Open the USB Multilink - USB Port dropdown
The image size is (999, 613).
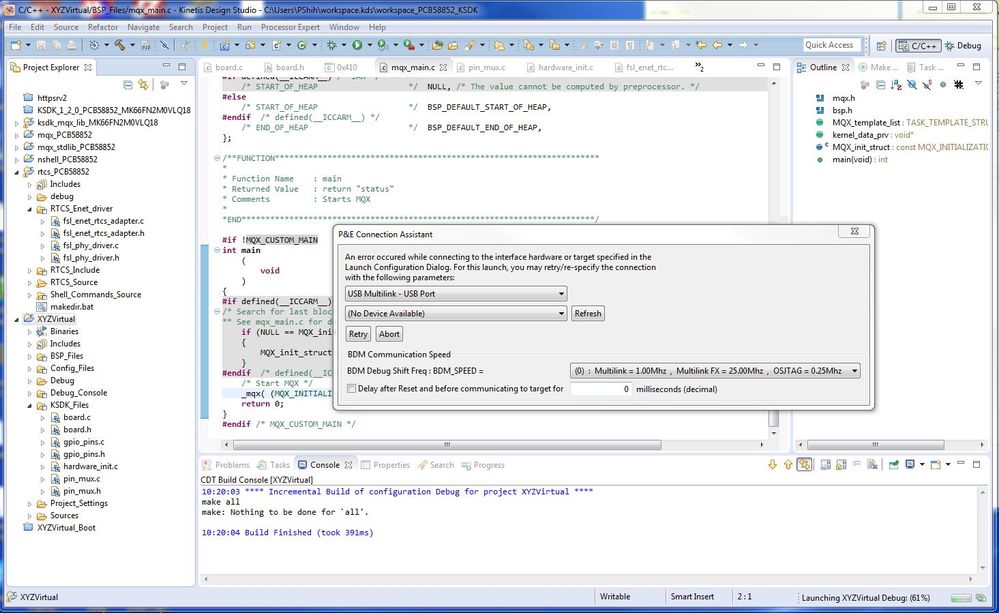pos(456,294)
